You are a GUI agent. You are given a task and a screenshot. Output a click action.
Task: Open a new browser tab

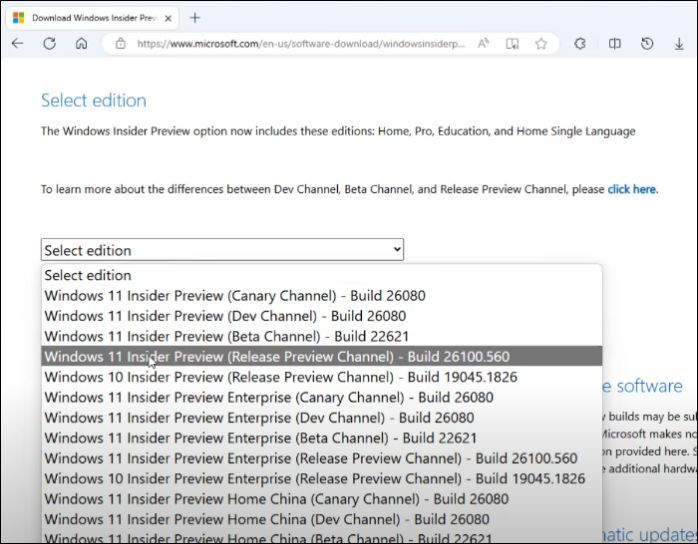coord(195,18)
